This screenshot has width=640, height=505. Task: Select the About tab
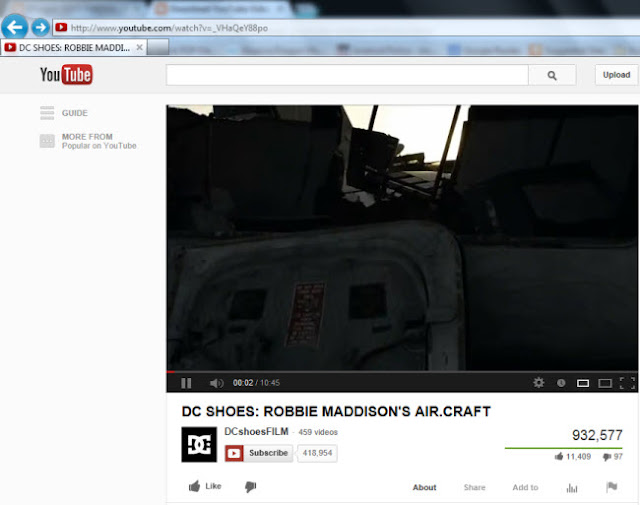pos(424,487)
